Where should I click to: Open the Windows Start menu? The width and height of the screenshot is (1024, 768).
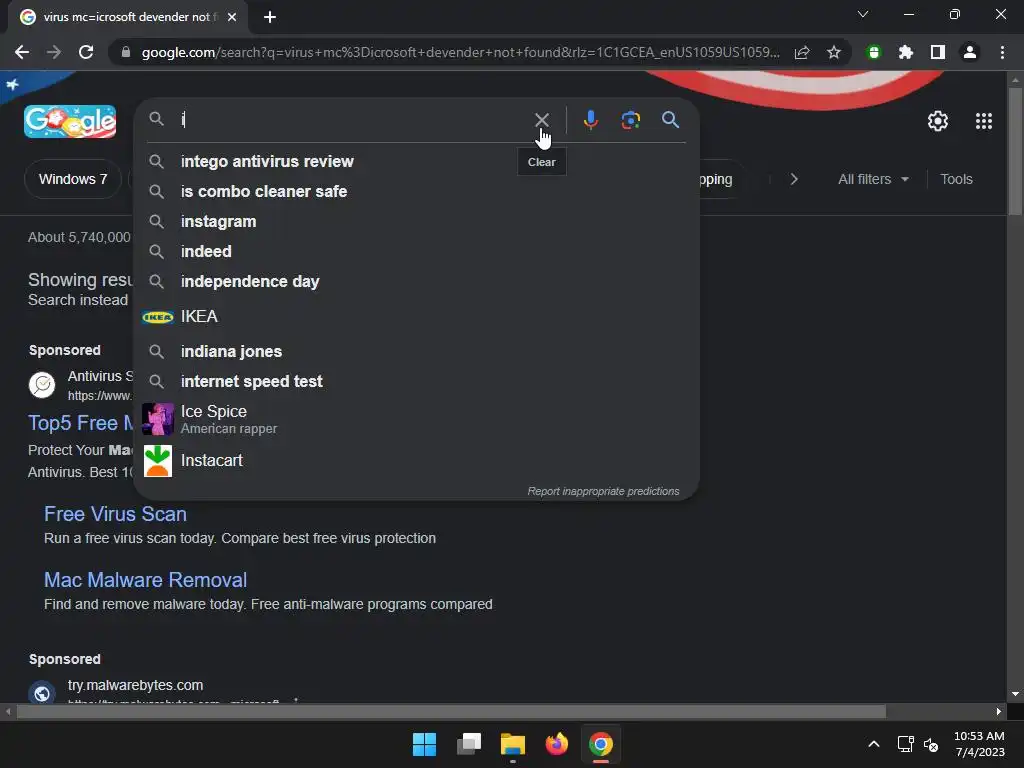click(424, 744)
